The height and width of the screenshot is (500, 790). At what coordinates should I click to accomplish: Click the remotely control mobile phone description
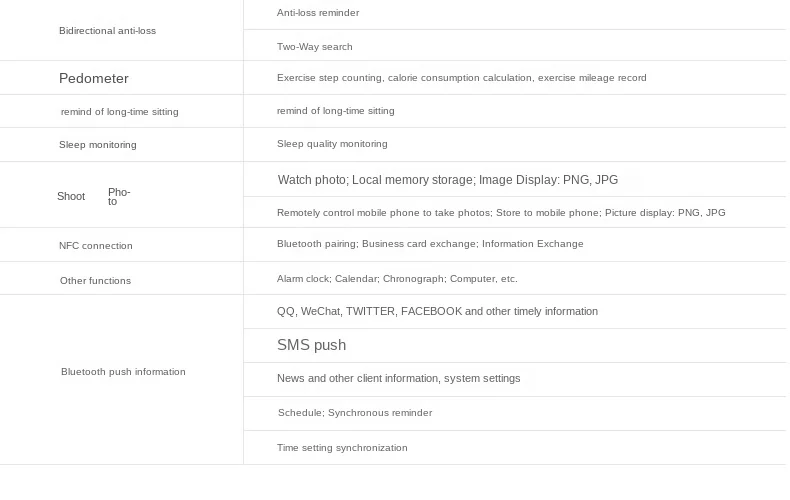501,213
